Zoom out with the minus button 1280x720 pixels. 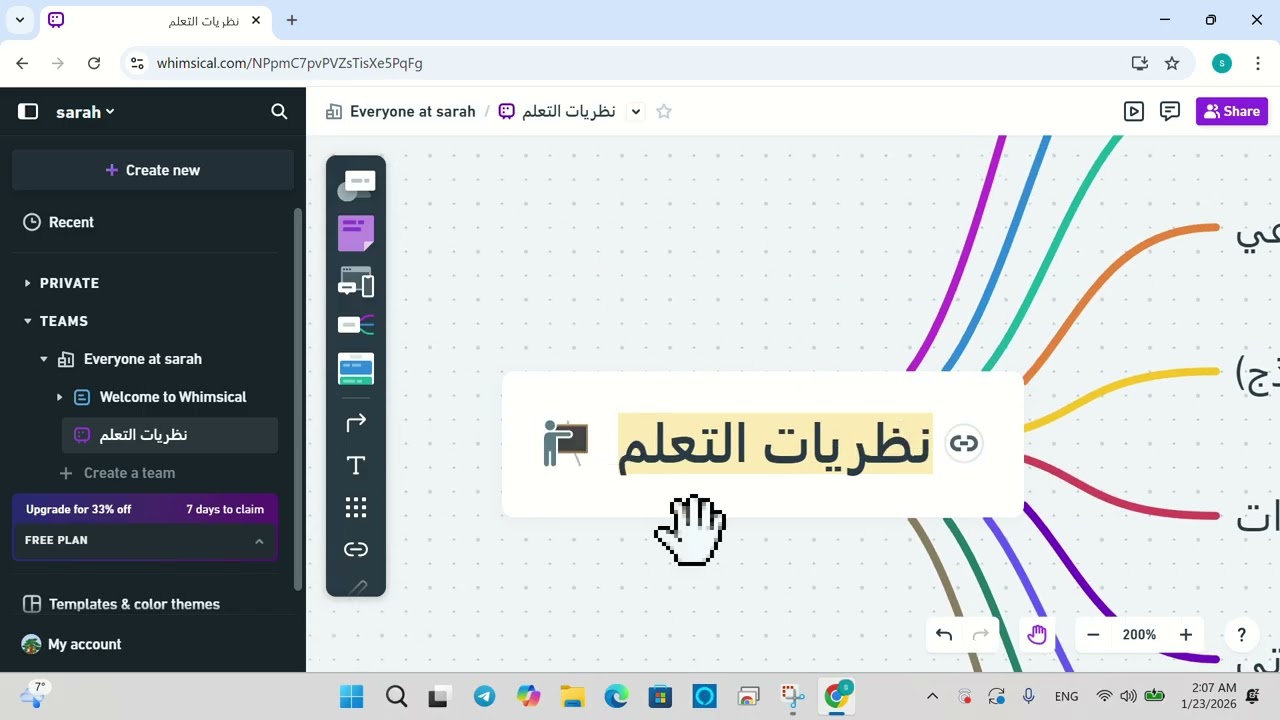1093,634
